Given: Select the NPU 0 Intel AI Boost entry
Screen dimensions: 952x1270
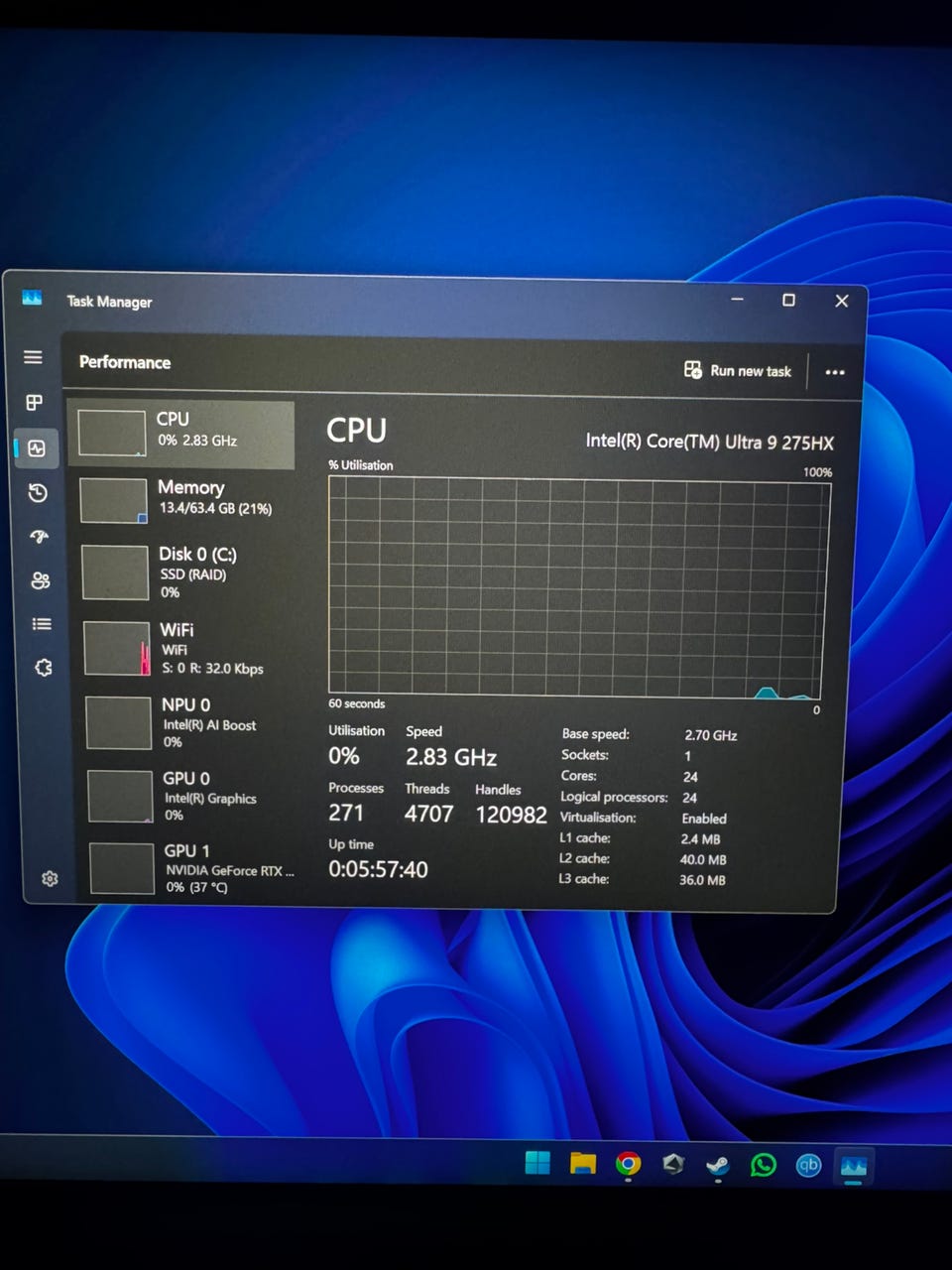Looking at the screenshot, I should coord(189,722).
